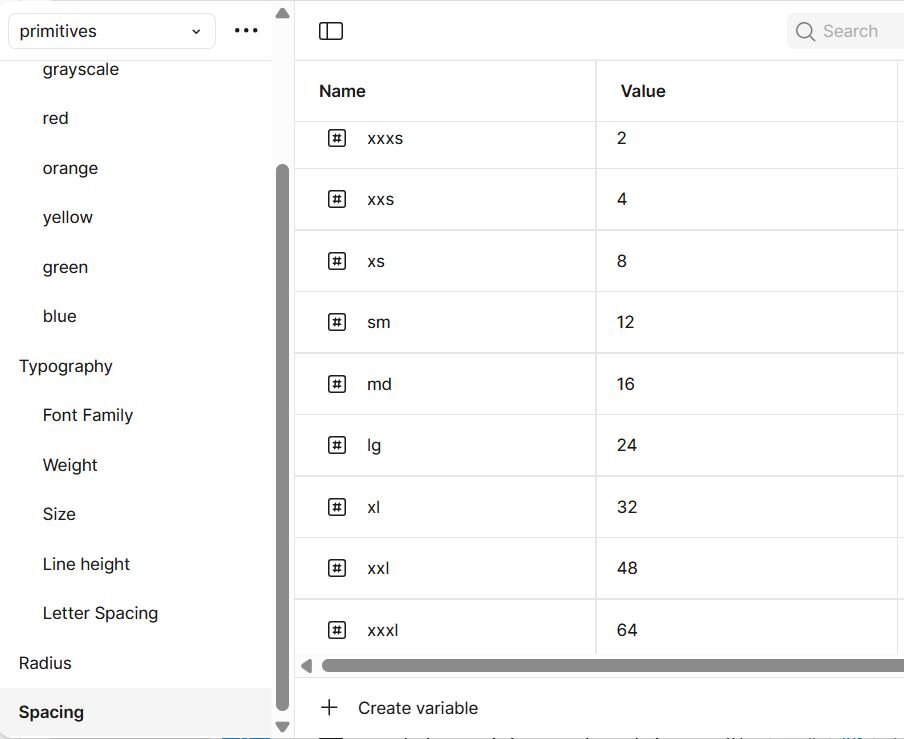Click the horizontal scrollbar left arrow
904x739 pixels.
point(306,666)
